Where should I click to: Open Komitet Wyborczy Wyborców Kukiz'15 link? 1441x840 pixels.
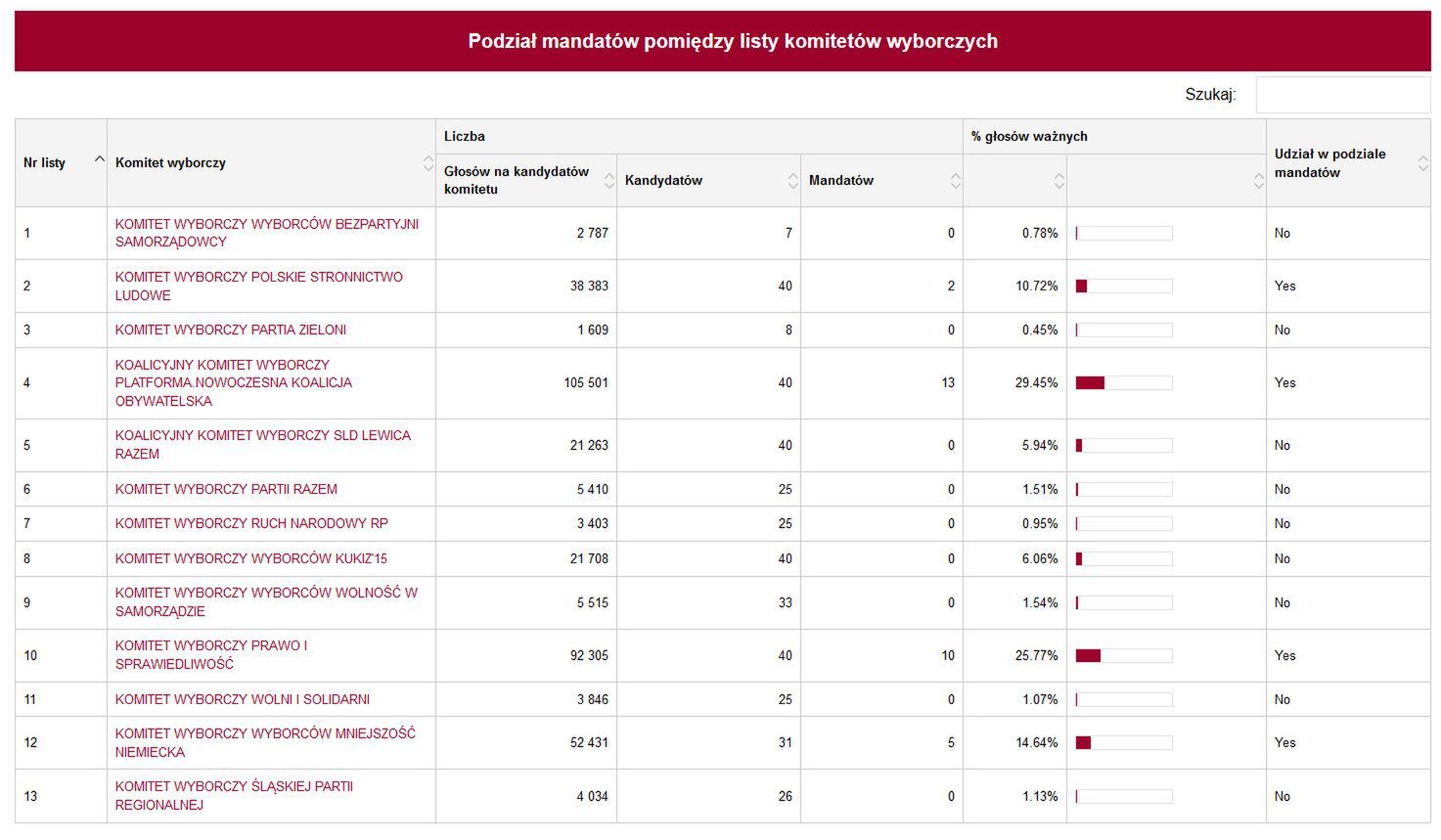point(250,558)
